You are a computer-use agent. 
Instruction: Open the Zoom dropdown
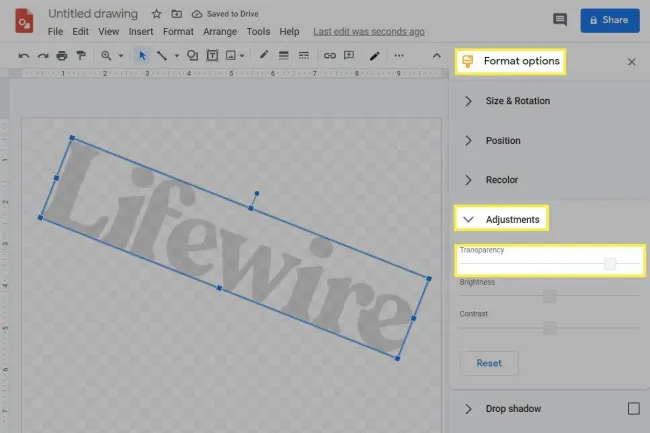(111, 56)
